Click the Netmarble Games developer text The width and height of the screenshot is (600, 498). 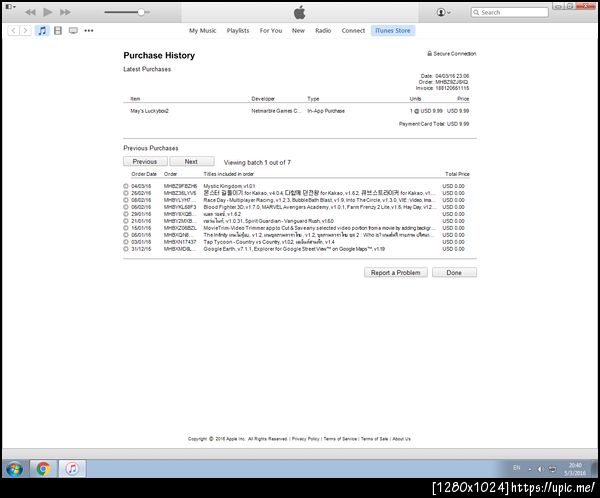276,111
